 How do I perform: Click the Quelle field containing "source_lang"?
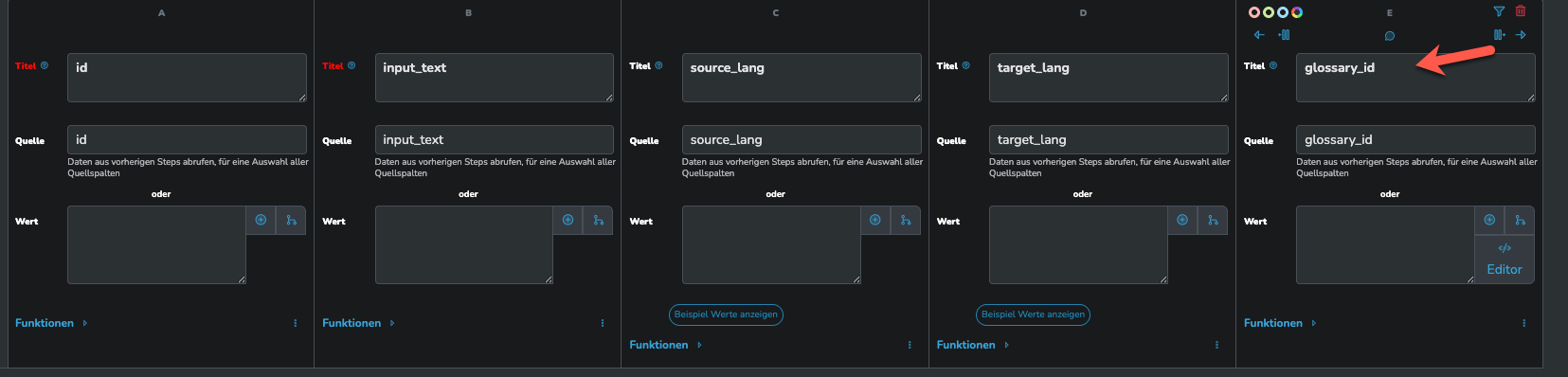[x=802, y=139]
